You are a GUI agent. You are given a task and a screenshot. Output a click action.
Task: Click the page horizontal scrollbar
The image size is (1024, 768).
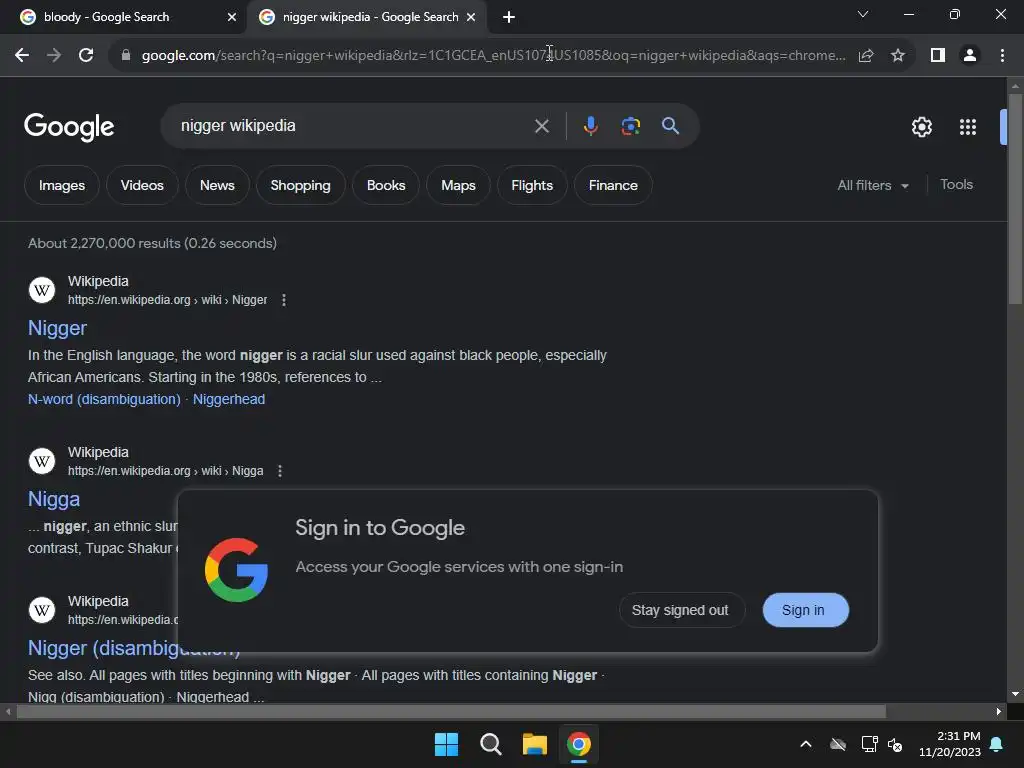pyautogui.click(x=451, y=711)
